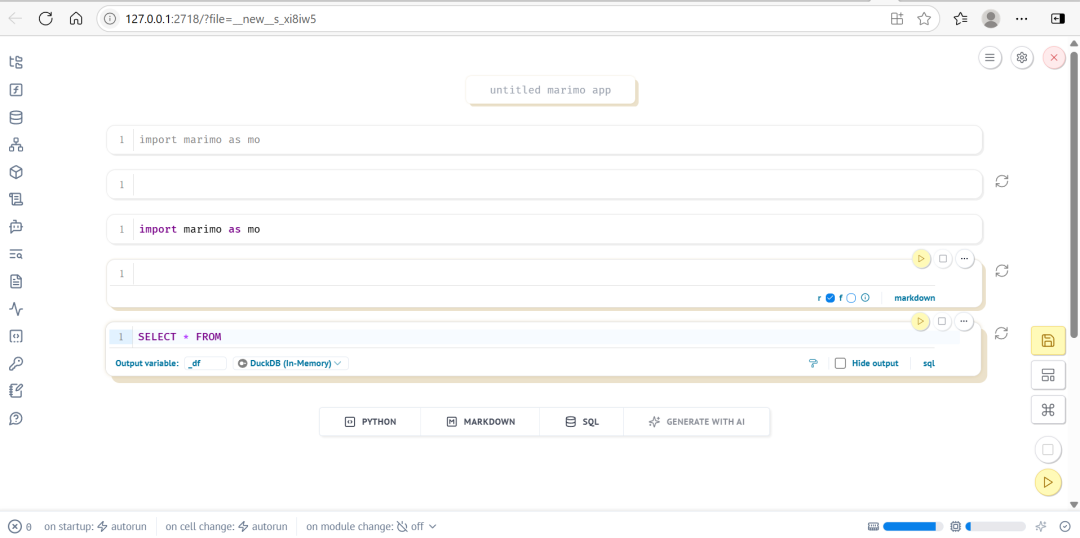Open the logs document icon in sidebar
The width and height of the screenshot is (1080, 538).
pos(16,282)
